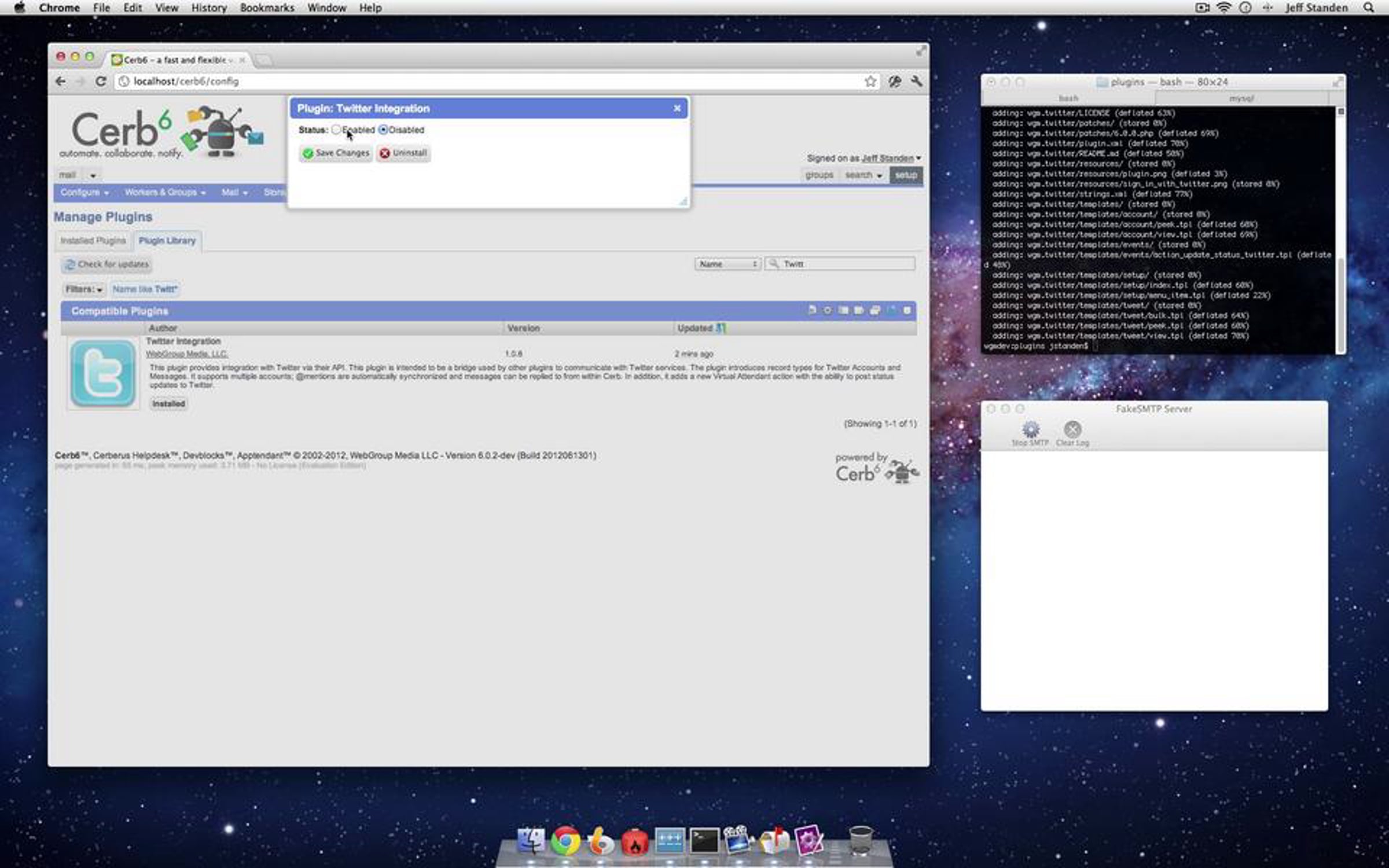Screen dimensions: 1389x868
Task: Reload the page in Chrome
Action: point(101,82)
